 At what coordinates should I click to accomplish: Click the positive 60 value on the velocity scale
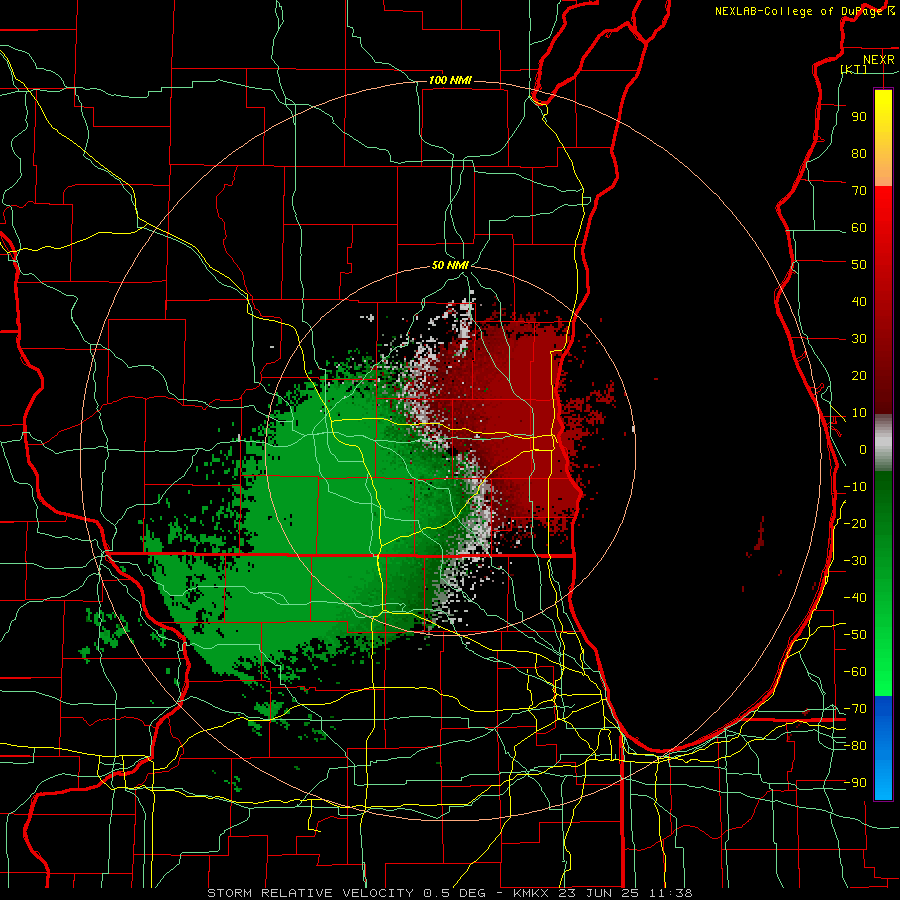859,228
